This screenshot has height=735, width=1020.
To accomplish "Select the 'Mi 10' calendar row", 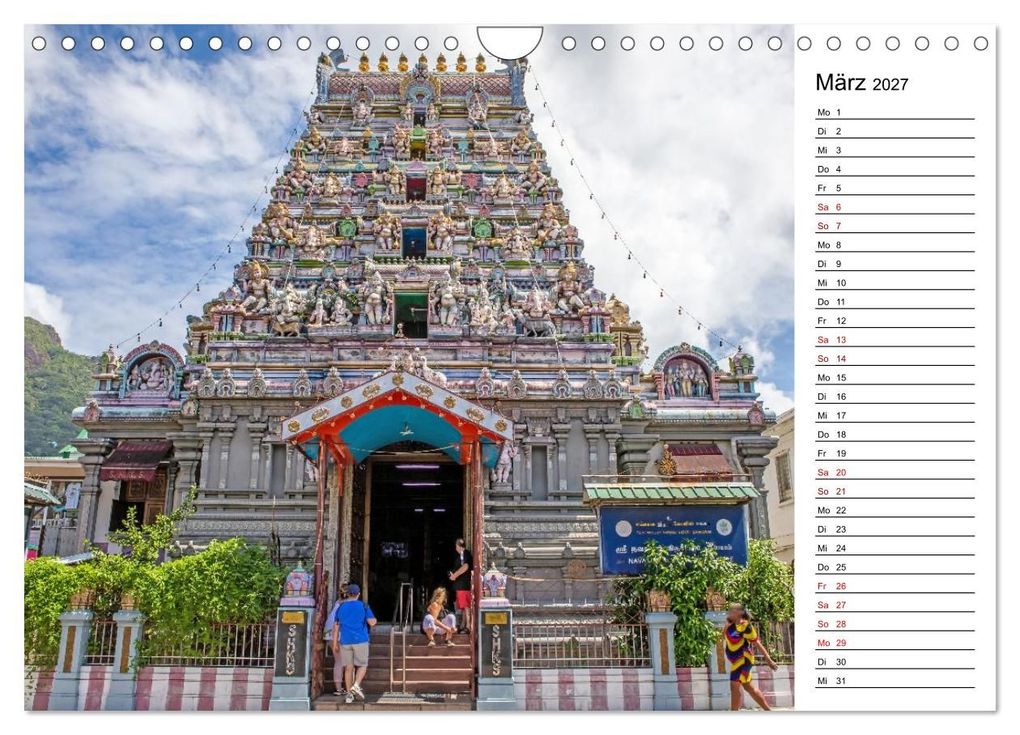I will [895, 282].
